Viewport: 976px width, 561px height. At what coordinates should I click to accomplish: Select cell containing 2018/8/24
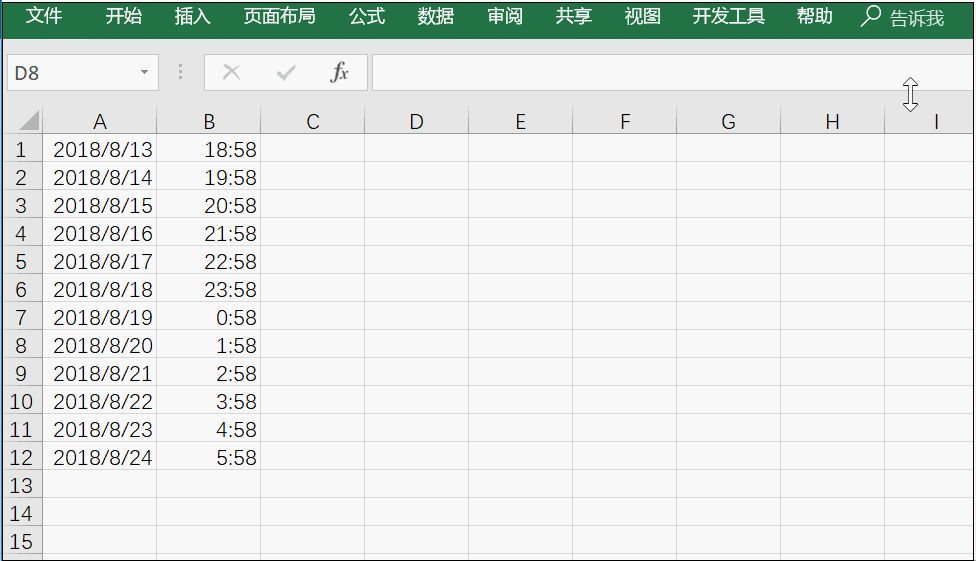100,457
